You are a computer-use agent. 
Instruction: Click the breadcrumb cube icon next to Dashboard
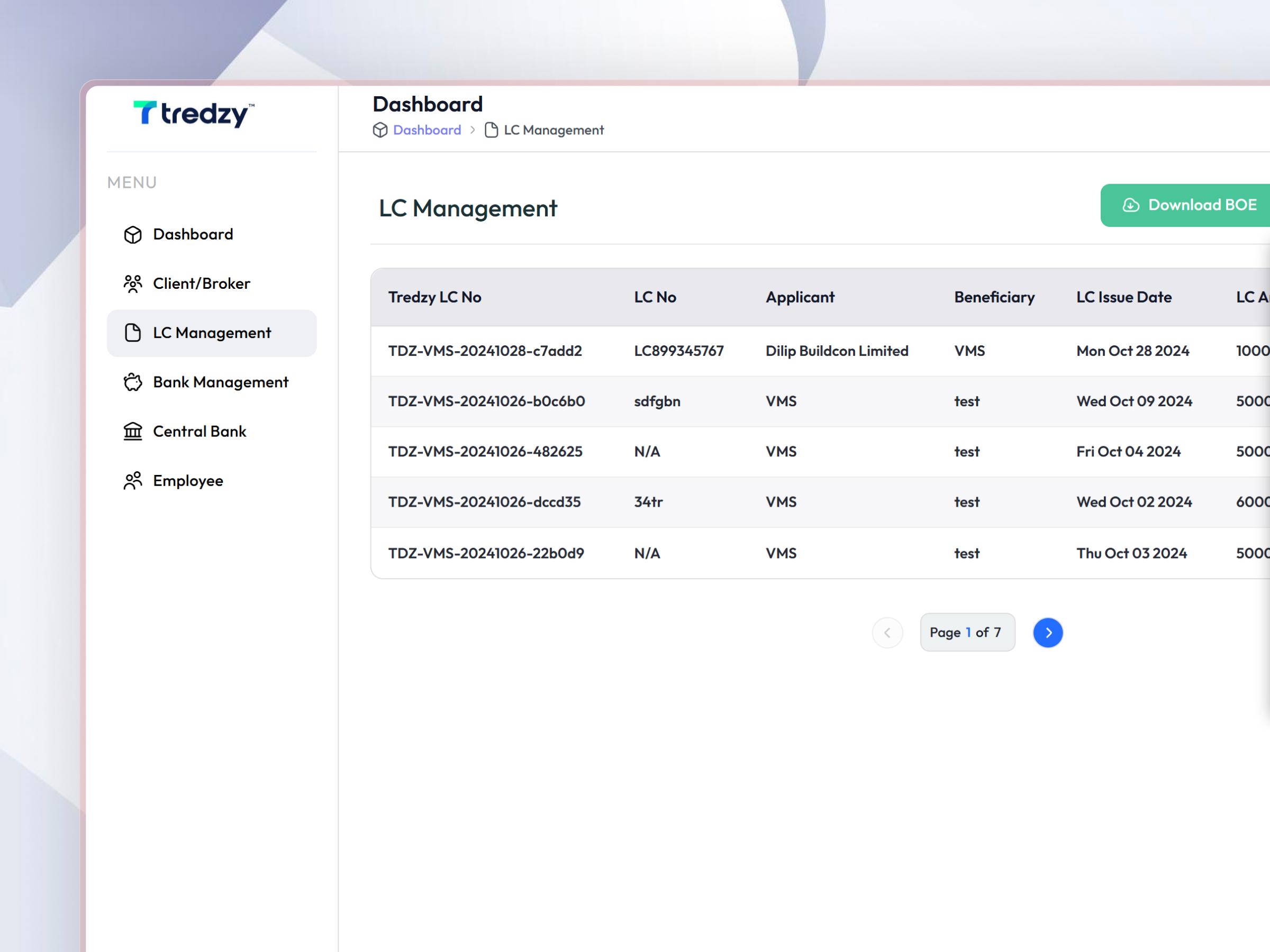380,130
